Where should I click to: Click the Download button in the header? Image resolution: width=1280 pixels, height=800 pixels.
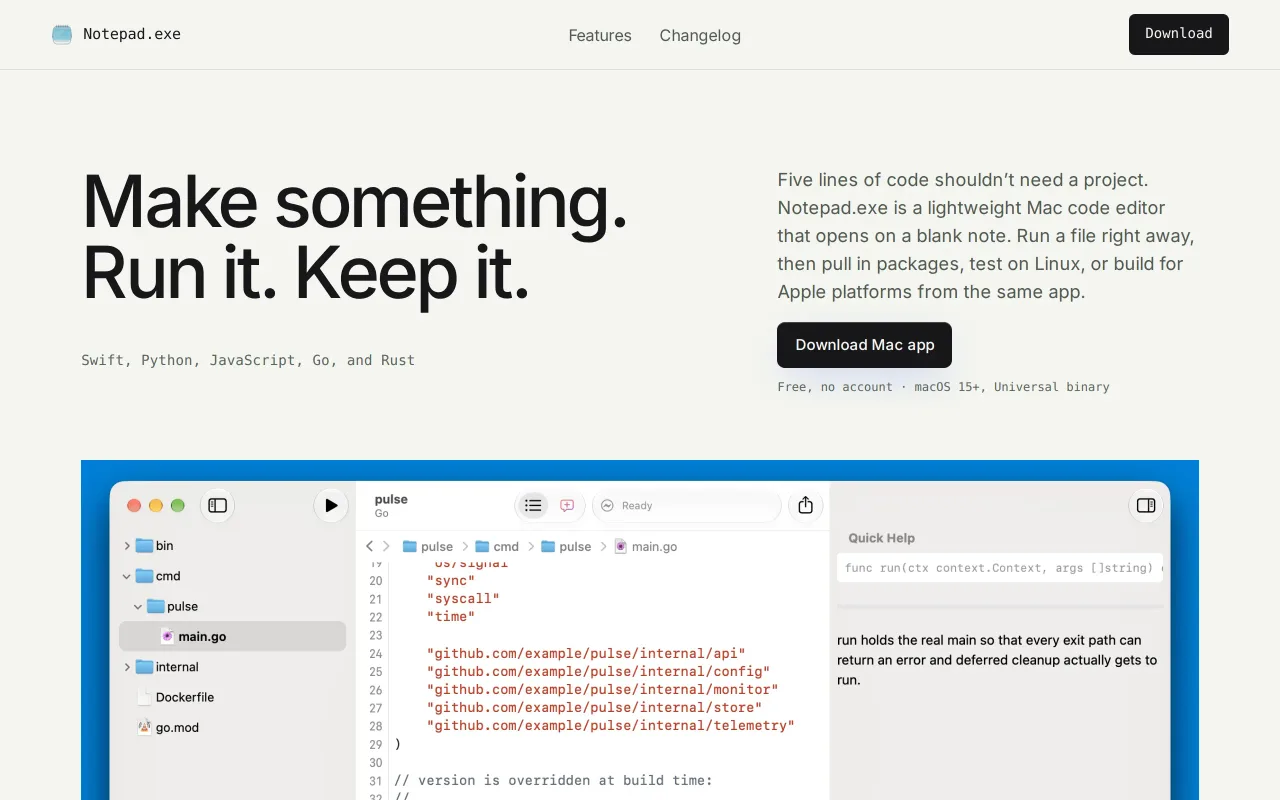click(x=1179, y=34)
